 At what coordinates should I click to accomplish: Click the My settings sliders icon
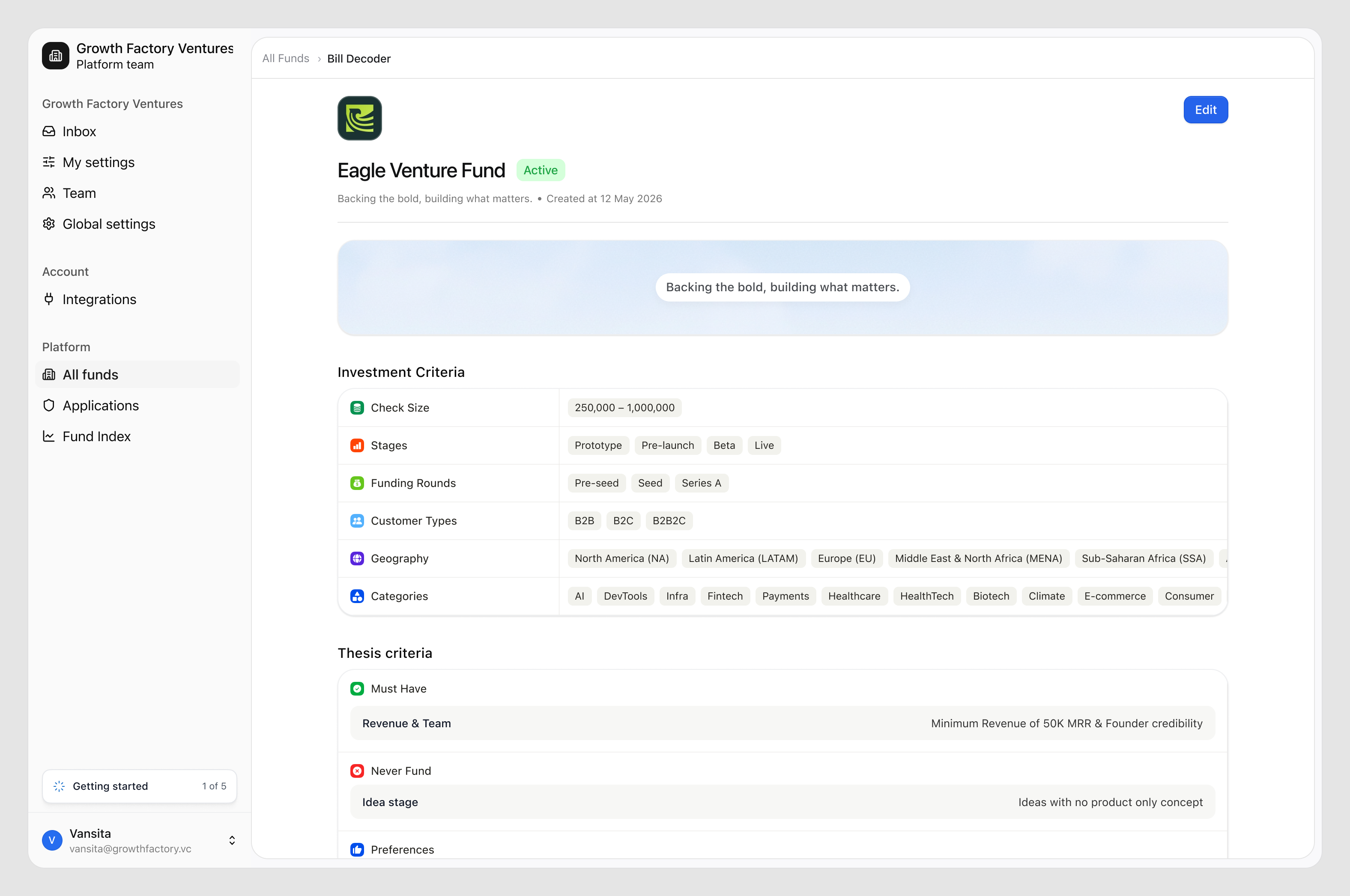tap(49, 162)
